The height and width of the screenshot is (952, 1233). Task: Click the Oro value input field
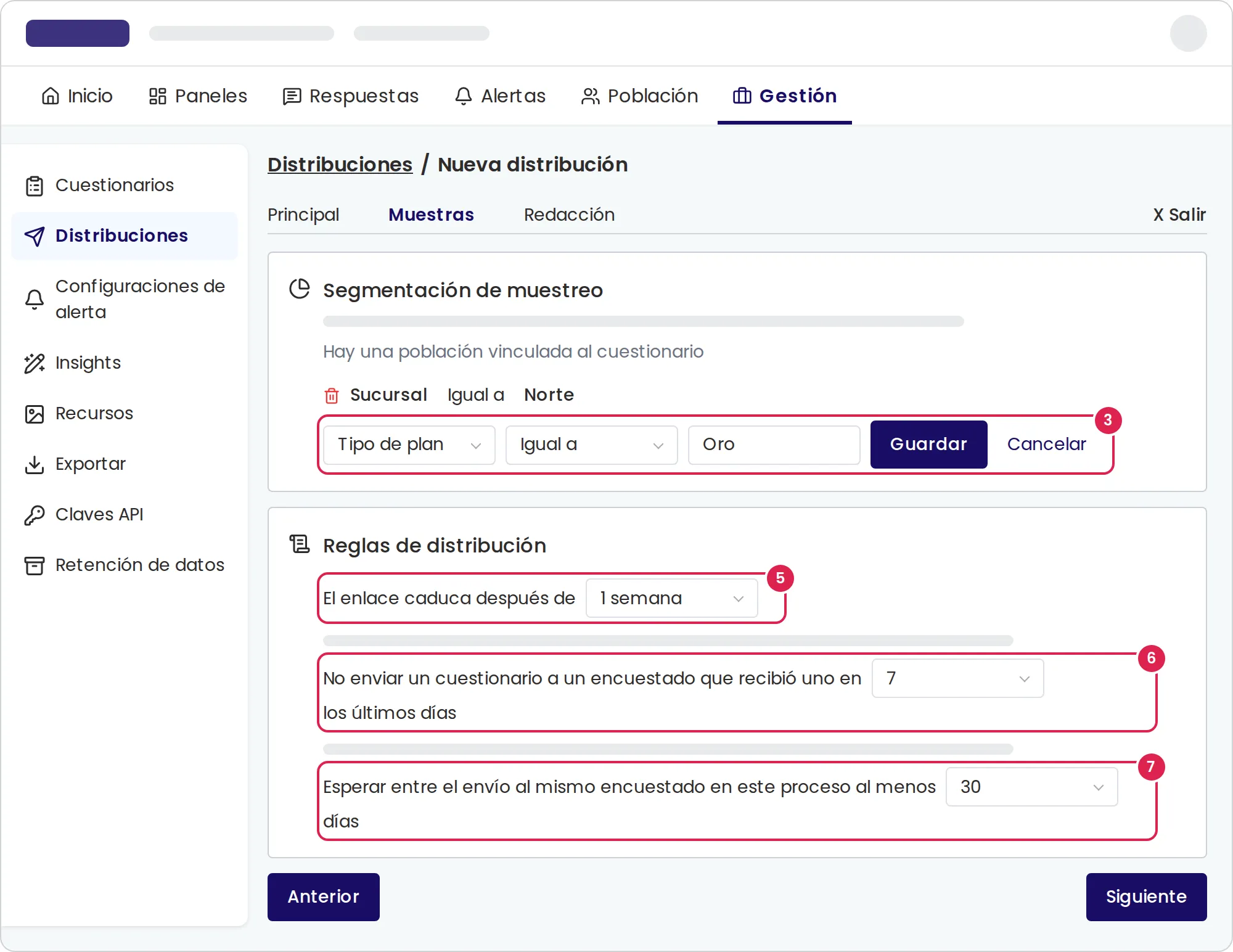click(774, 445)
